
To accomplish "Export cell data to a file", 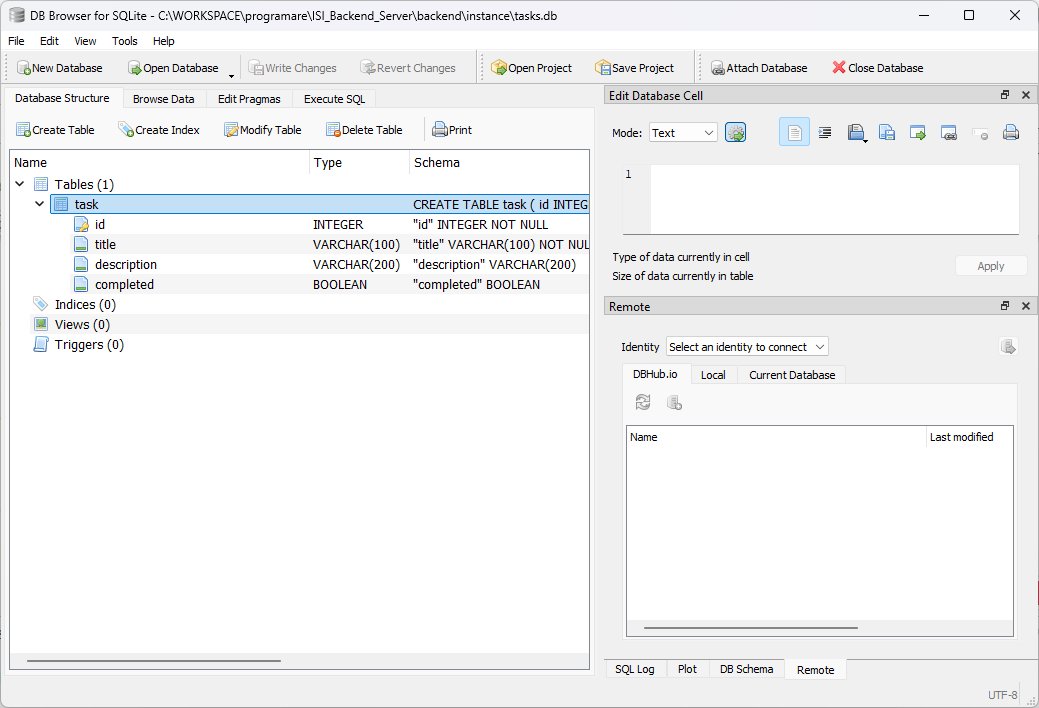I will coord(886,131).
